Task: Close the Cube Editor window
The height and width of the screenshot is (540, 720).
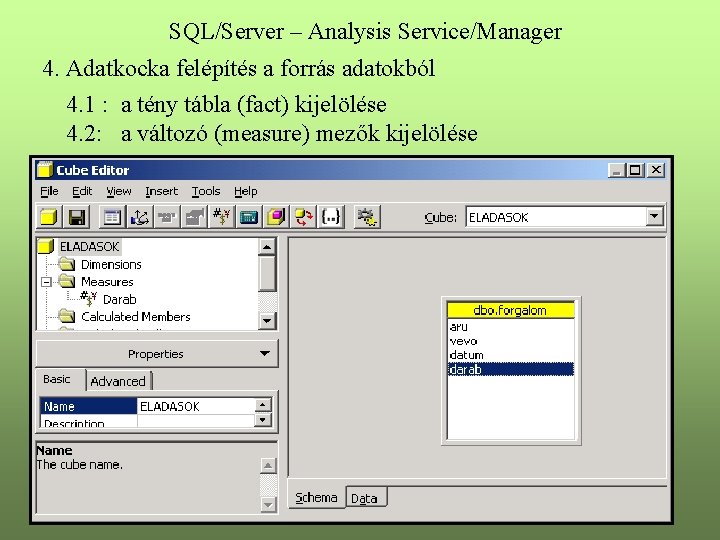Action: [x=656, y=170]
